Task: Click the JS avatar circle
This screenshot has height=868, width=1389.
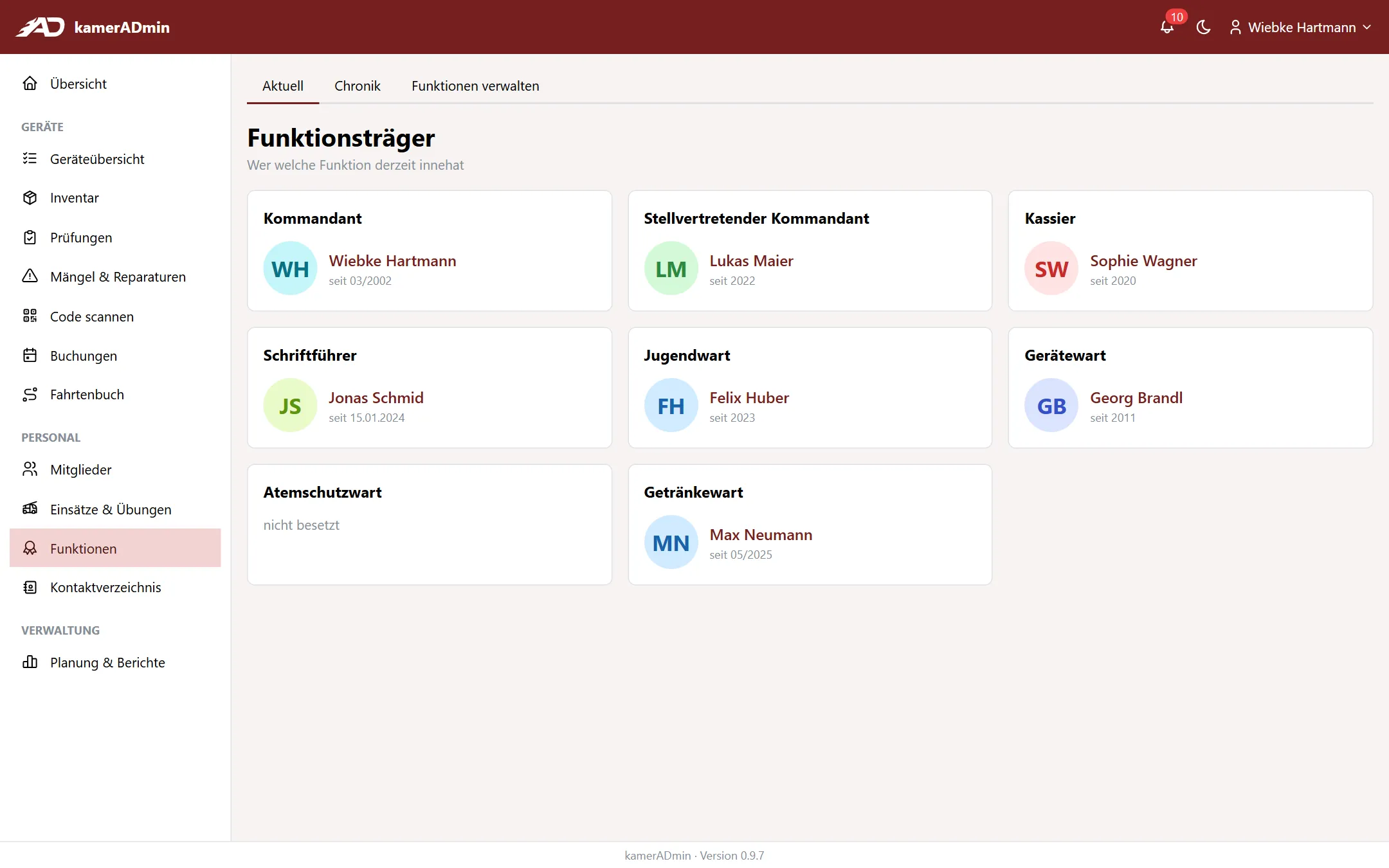Action: tap(290, 405)
